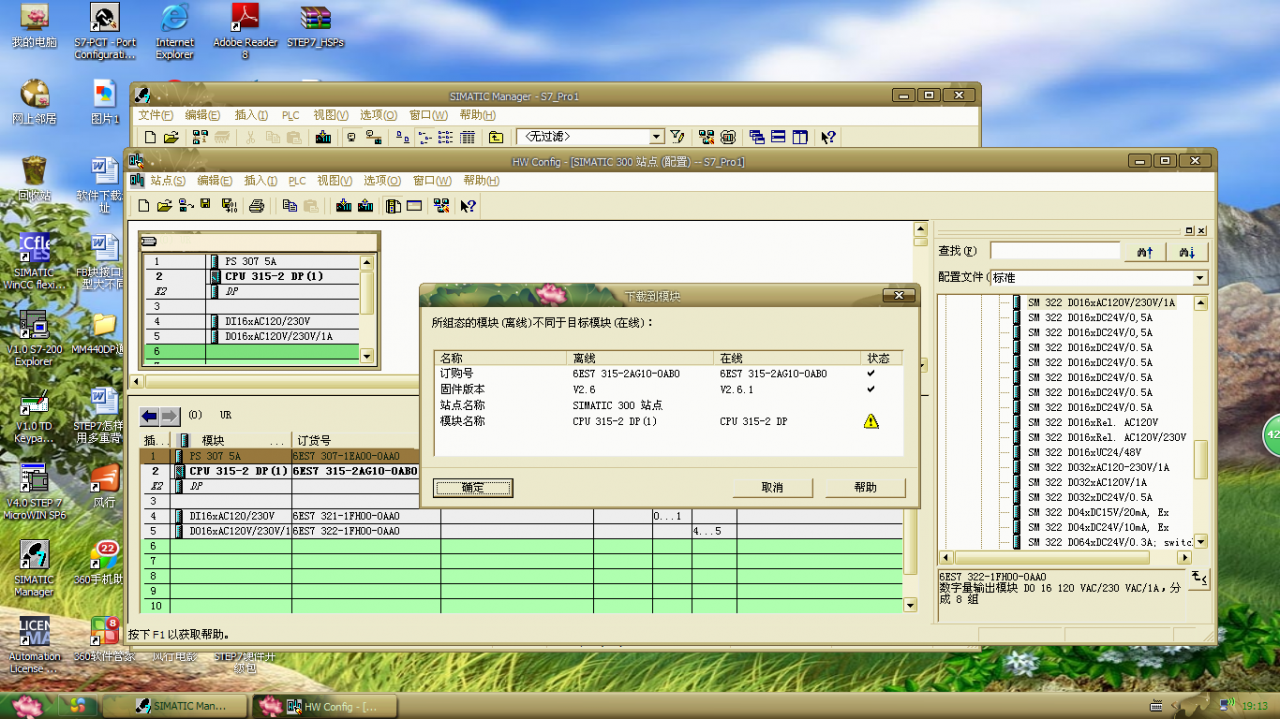Click Configure Network icon in SIMATIC Manager toolbar
This screenshot has height=719, width=1280.
coord(707,137)
